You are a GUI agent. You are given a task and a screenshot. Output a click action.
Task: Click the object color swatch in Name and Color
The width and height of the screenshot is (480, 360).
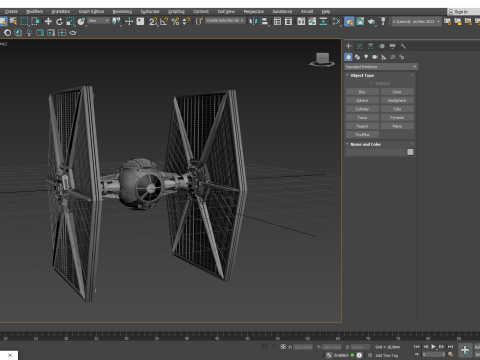click(410, 152)
